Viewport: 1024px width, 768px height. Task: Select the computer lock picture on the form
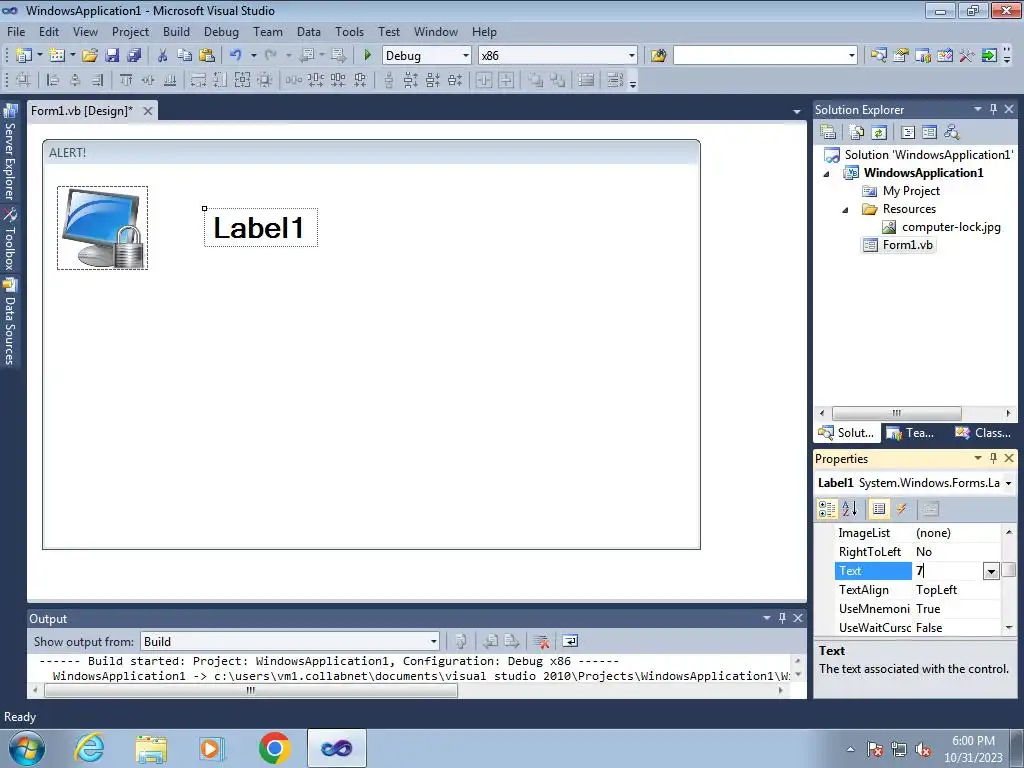(x=103, y=228)
